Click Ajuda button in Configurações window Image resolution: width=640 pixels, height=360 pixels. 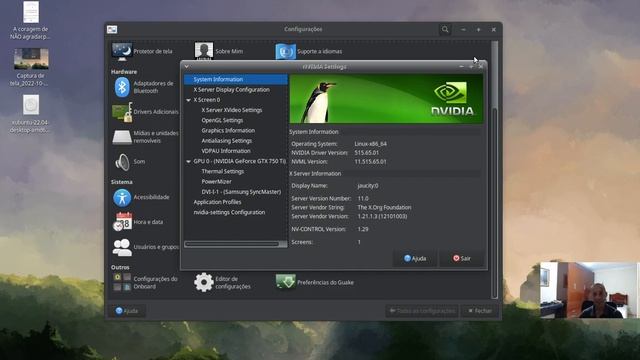[127, 311]
